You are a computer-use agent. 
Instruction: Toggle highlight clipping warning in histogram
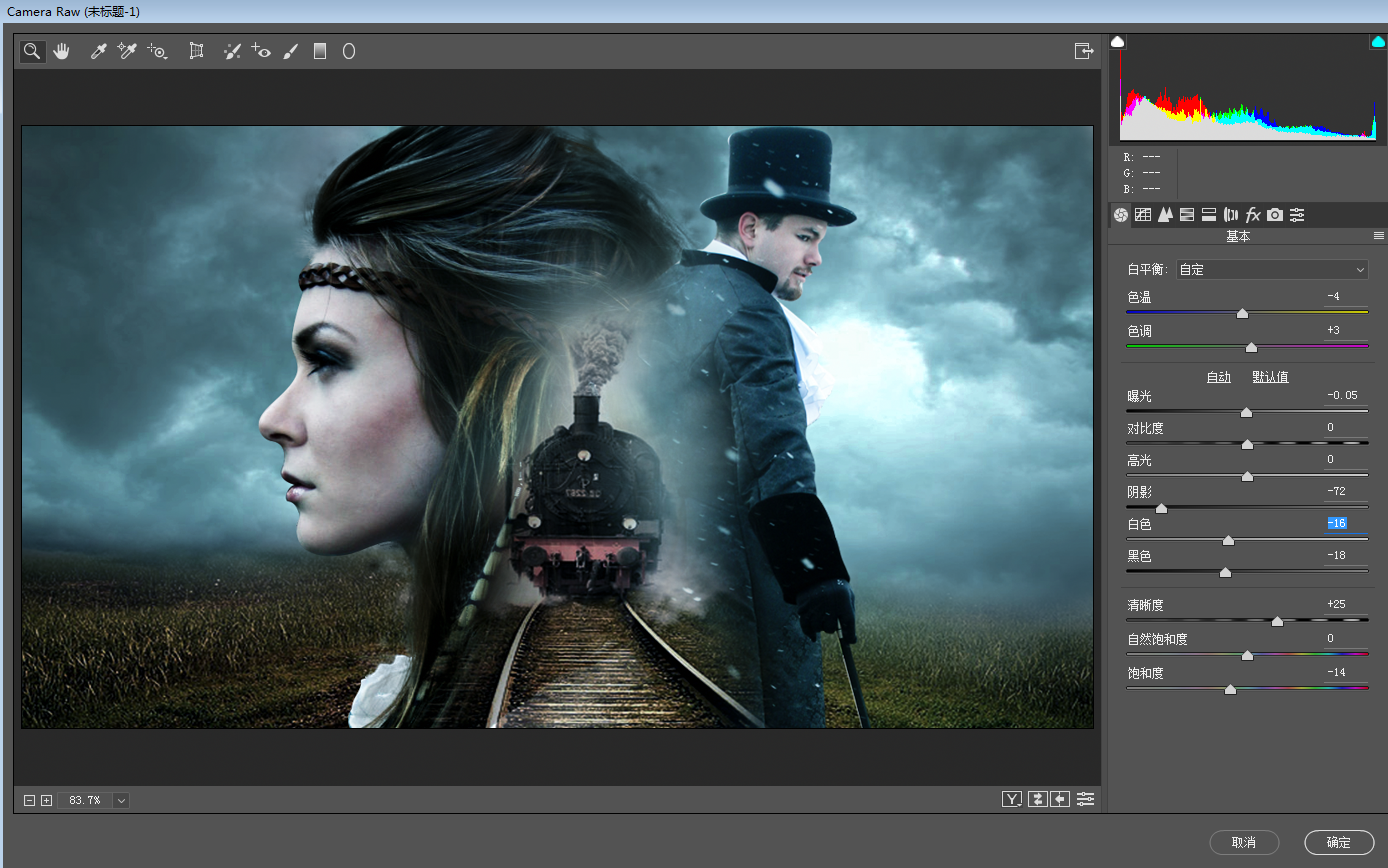pos(1378,42)
